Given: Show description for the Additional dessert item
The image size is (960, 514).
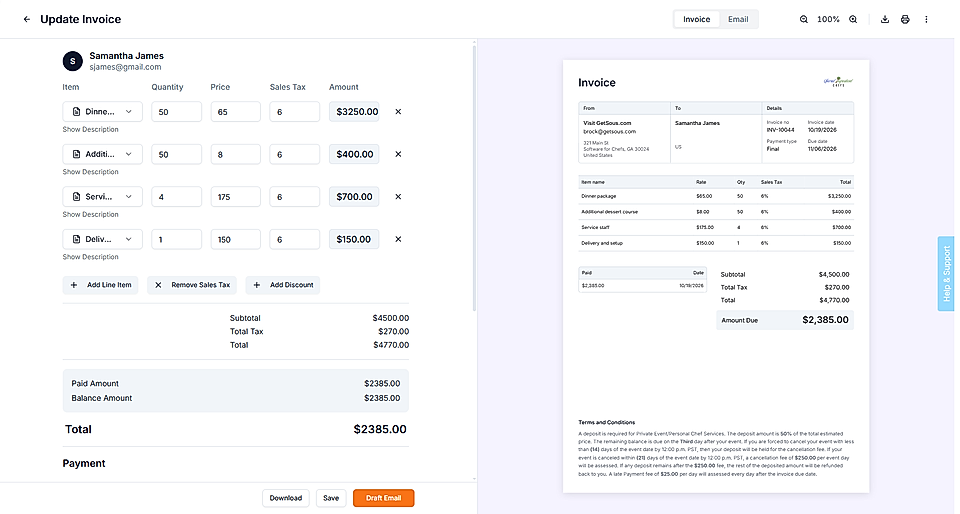Looking at the screenshot, I should click(x=91, y=172).
